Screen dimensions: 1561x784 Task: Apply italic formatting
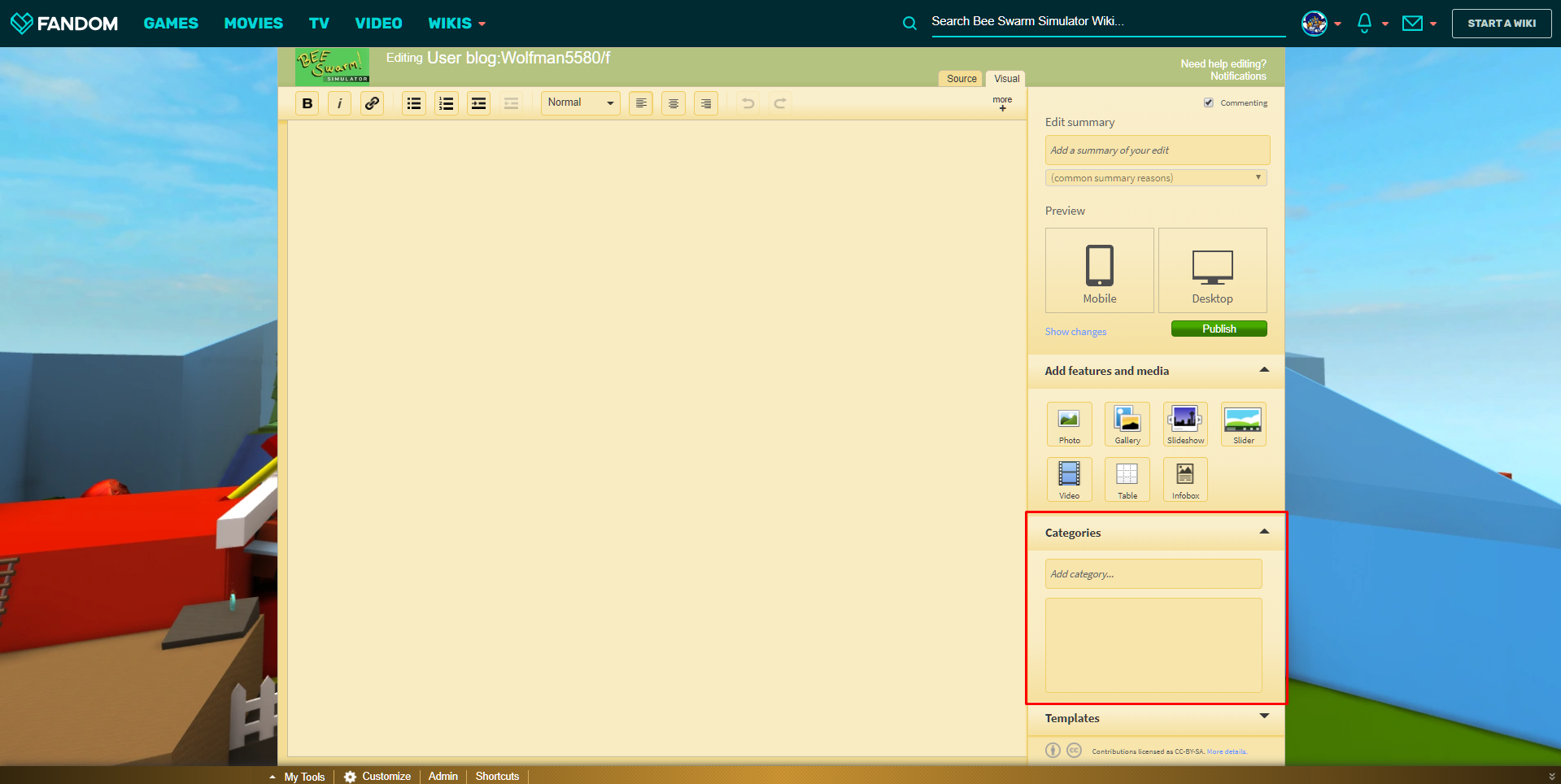coord(339,103)
